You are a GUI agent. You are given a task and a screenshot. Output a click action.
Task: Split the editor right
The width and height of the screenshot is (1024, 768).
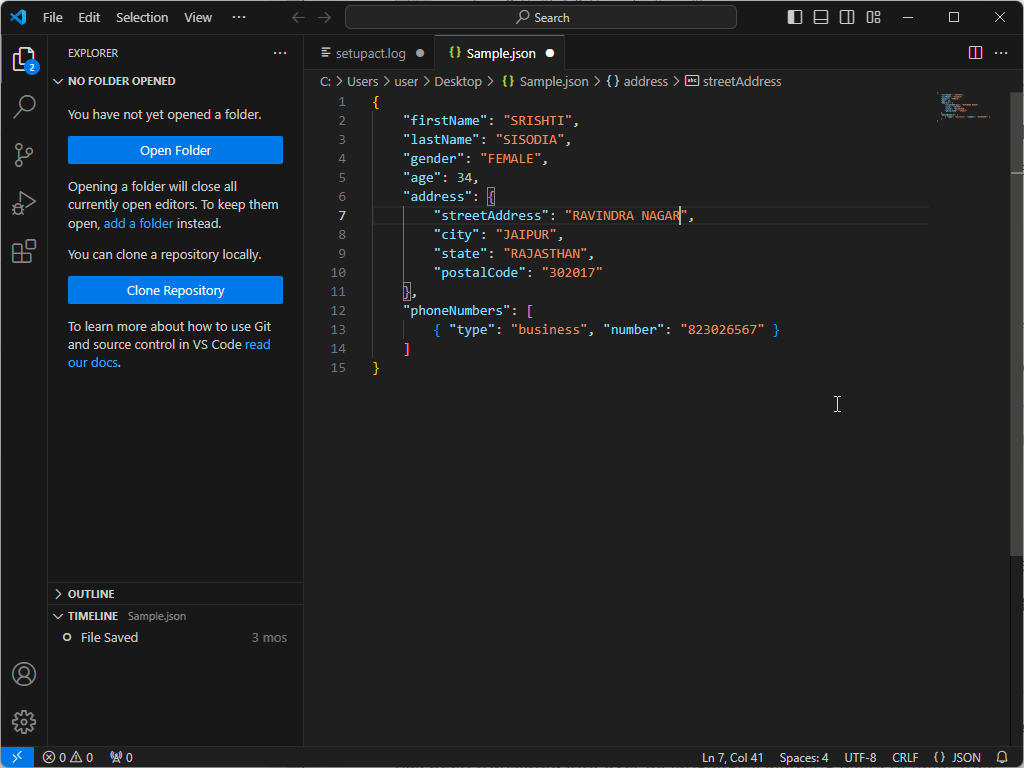pos(975,53)
